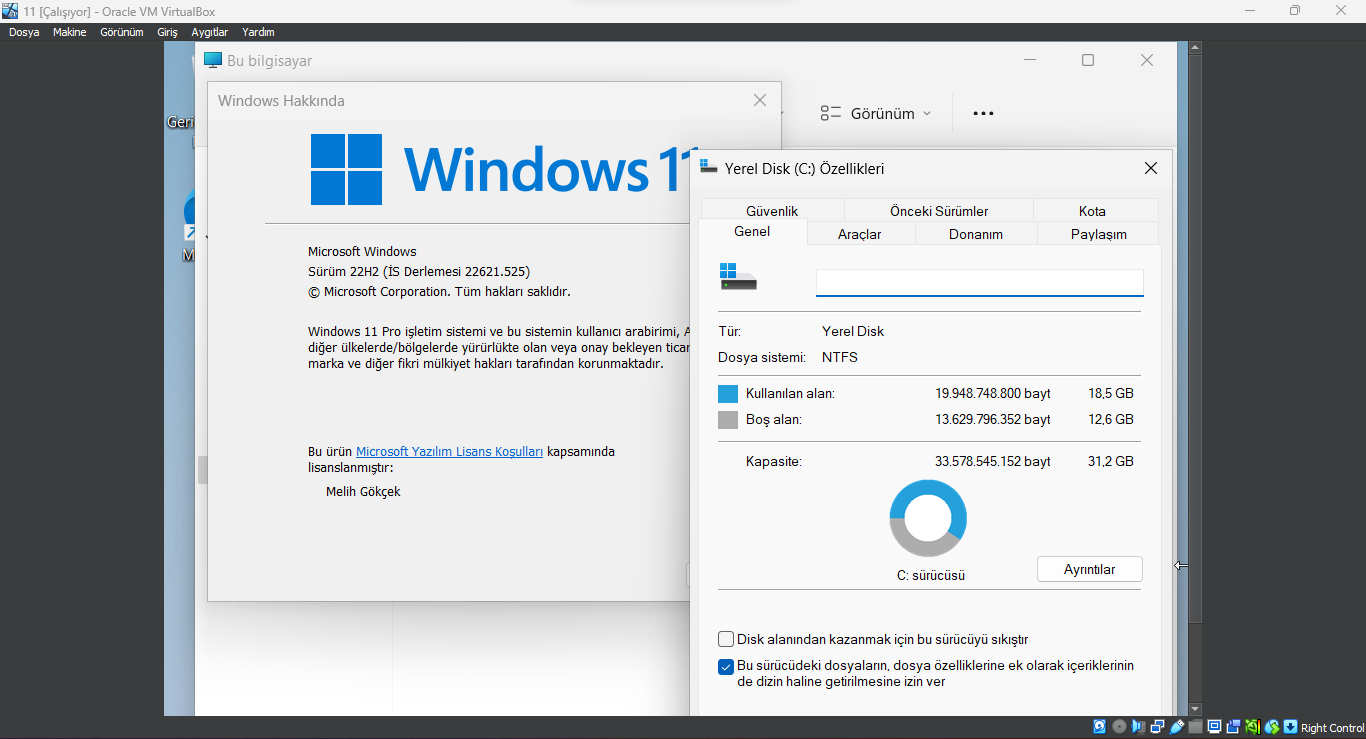Click the monitor icon in Bu bilgisayar title bar
Viewport: 1366px width, 739px height.
pos(212,60)
